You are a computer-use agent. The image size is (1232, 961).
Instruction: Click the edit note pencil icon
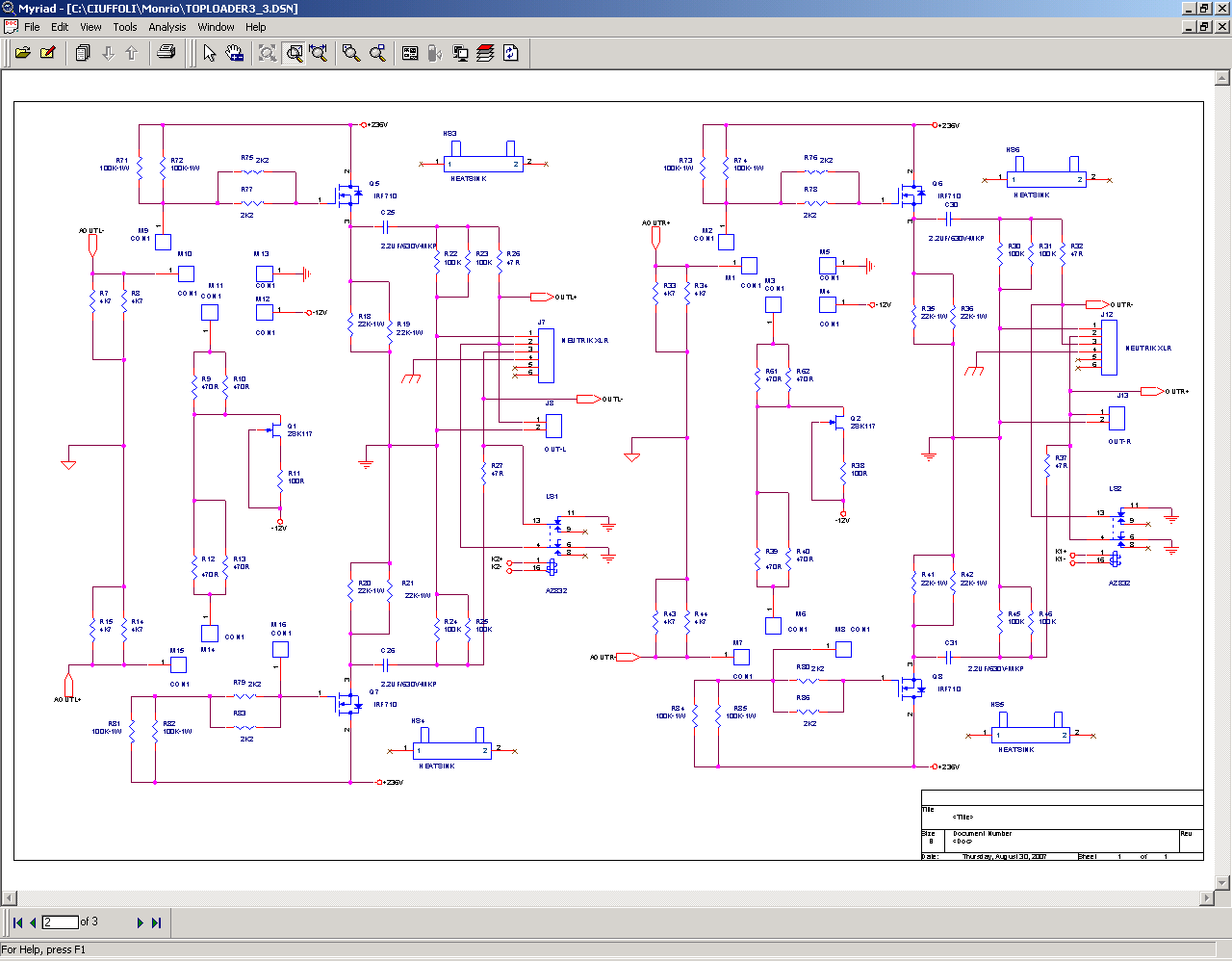(x=47, y=53)
